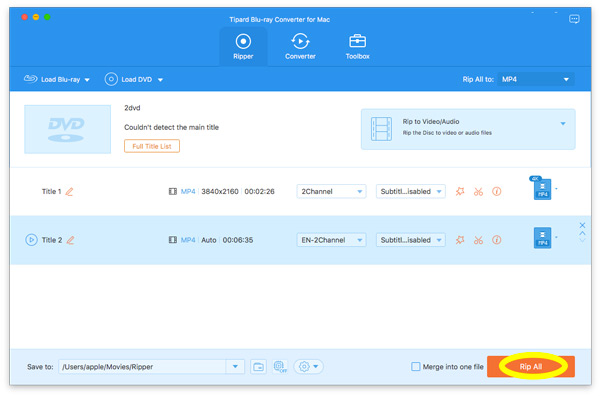Cut Title 2 with scissors icon
Viewport: 600px width, 396px height.
coord(478,240)
